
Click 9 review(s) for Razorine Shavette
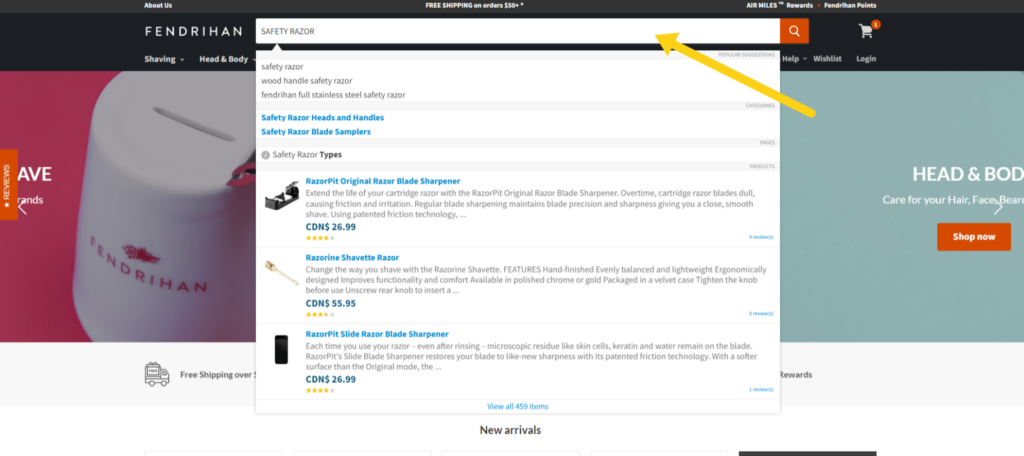[x=761, y=314]
